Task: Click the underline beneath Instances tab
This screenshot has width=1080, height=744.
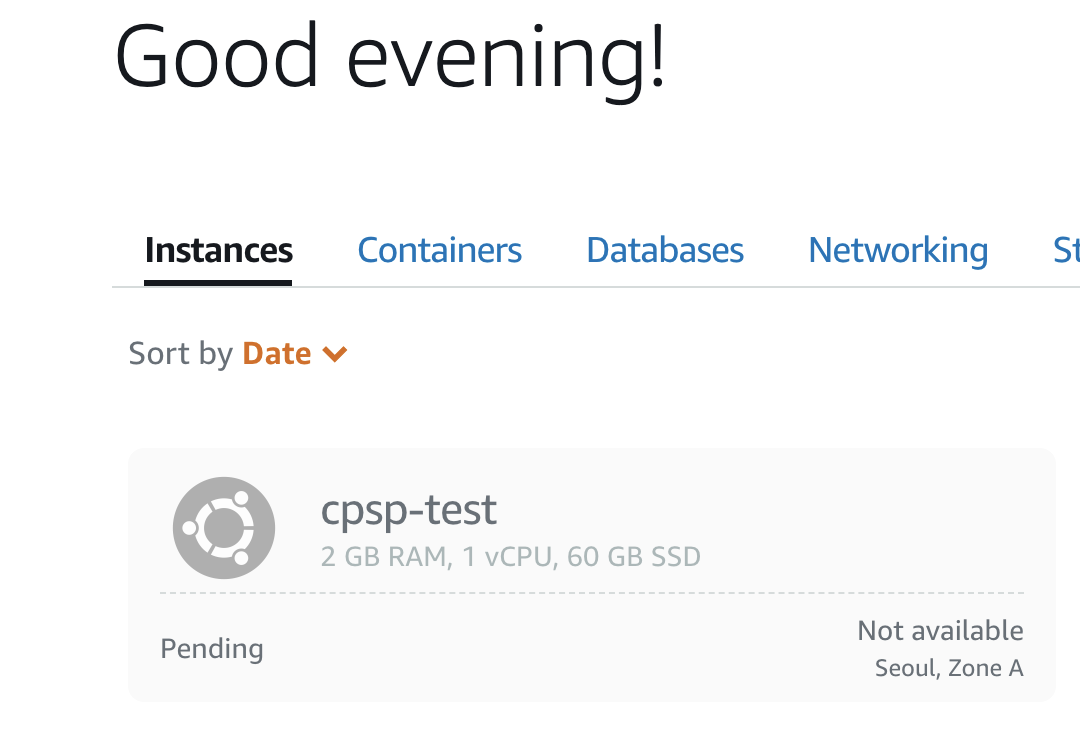Action: pos(218,282)
